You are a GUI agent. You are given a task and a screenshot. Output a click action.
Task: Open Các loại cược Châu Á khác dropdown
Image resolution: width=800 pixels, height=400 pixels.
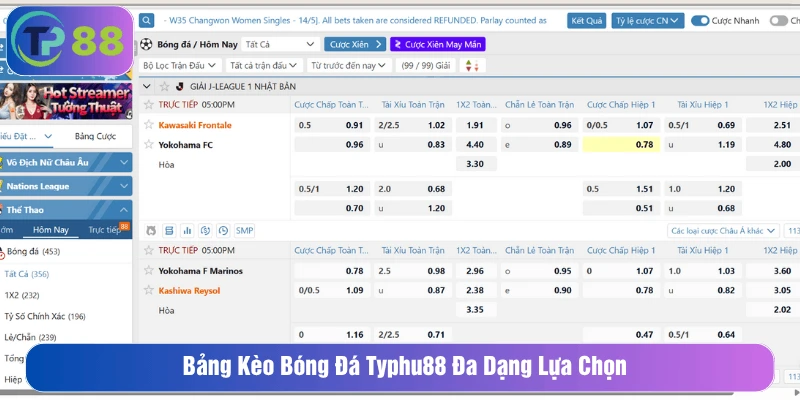pos(723,231)
